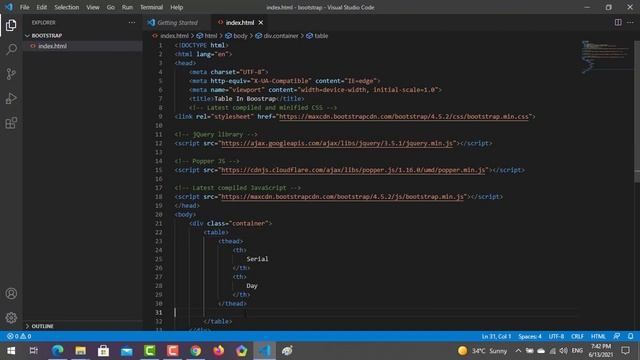Select index.html in the Explorer tree
This screenshot has height=360, width=640.
tap(52, 46)
